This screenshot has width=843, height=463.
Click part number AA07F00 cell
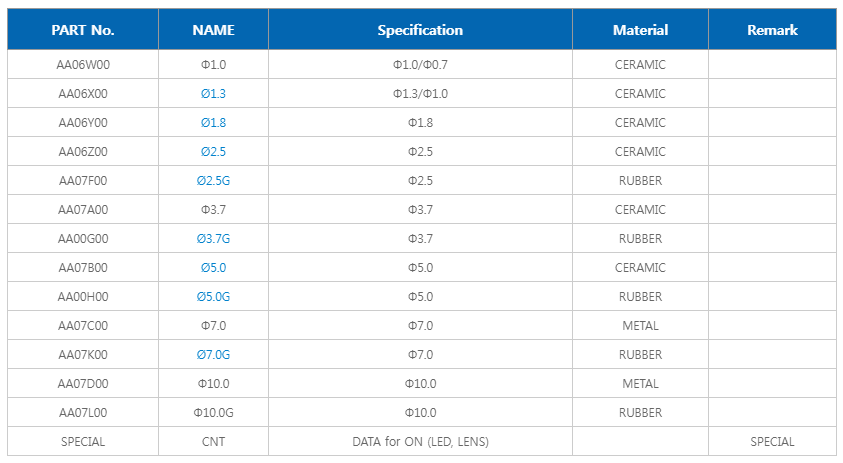pyautogui.click(x=83, y=181)
